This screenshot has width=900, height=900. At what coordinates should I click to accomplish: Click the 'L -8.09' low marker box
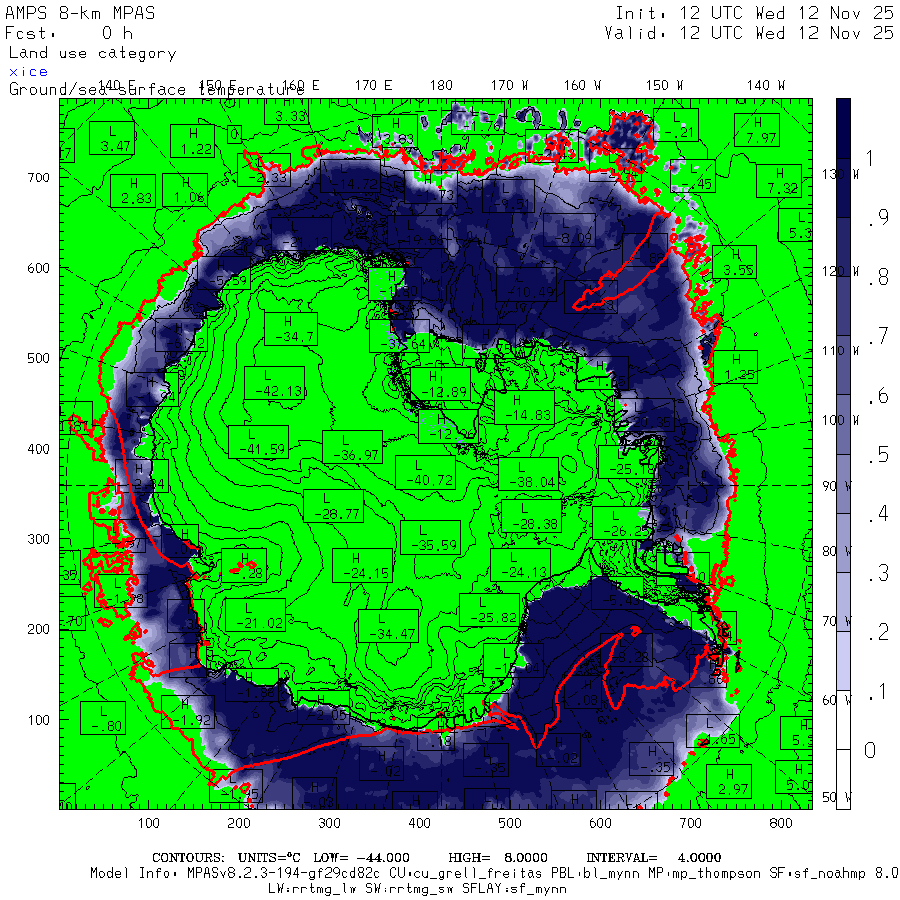(569, 230)
